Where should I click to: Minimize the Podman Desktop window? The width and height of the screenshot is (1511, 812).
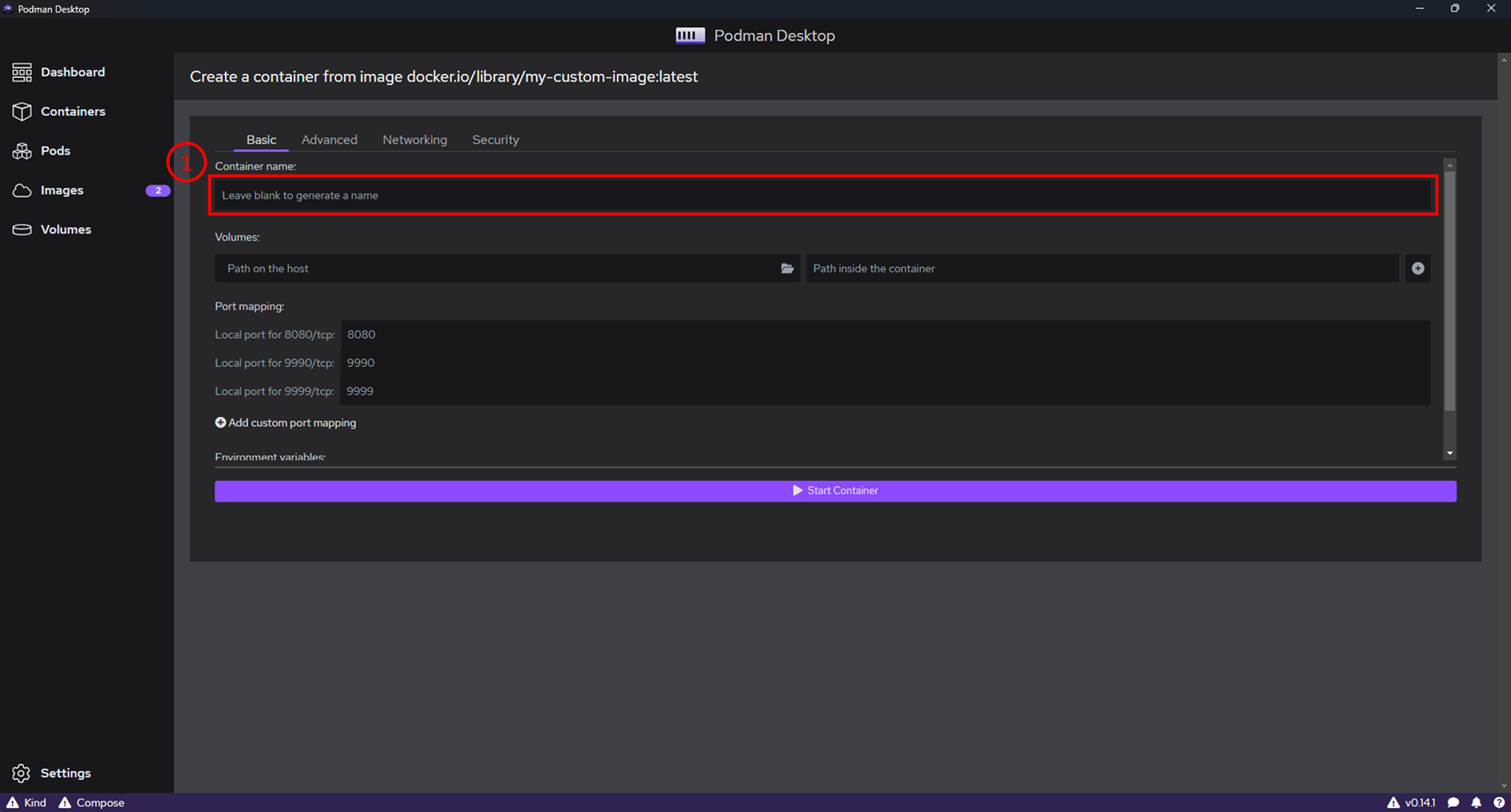pyautogui.click(x=1420, y=9)
